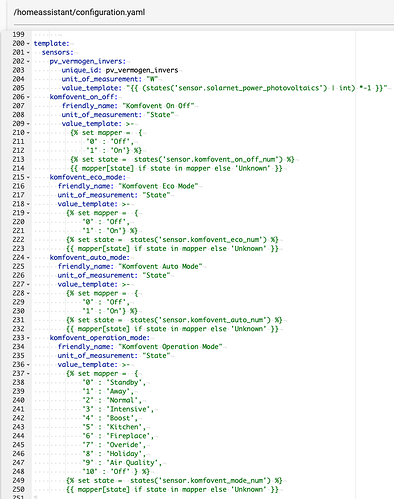Screen dimensions: 394x499
Task: Click the 'Fireplace' mapper entry
Action: [x=118, y=436]
